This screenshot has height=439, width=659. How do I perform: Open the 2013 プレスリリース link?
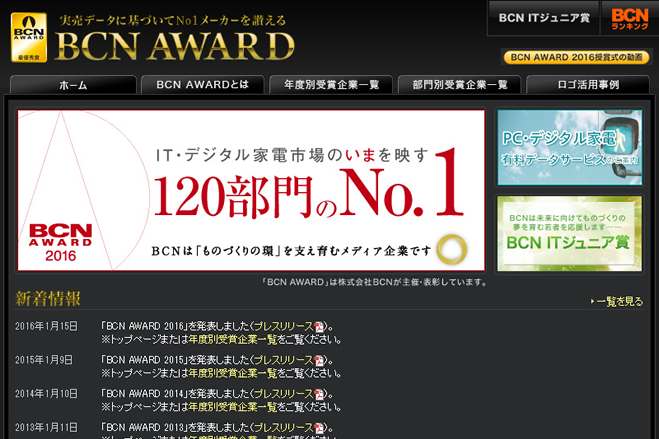point(284,428)
